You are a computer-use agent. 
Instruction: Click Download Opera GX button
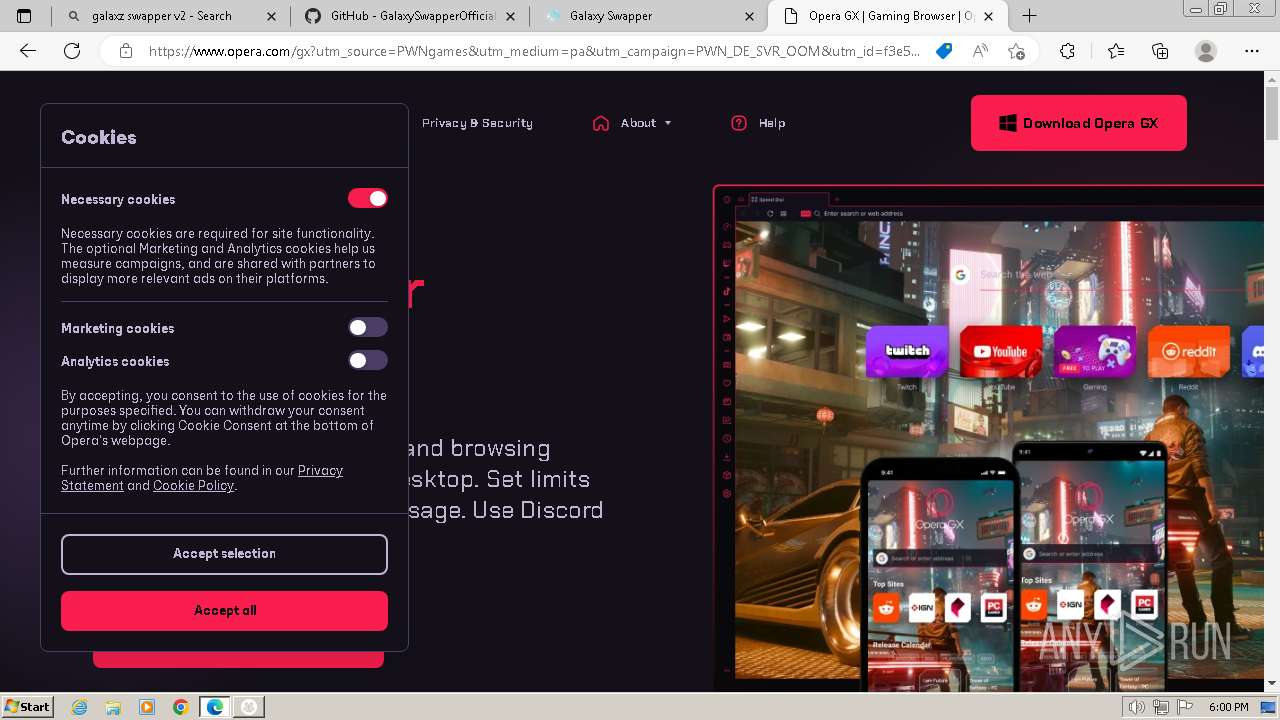click(1079, 123)
